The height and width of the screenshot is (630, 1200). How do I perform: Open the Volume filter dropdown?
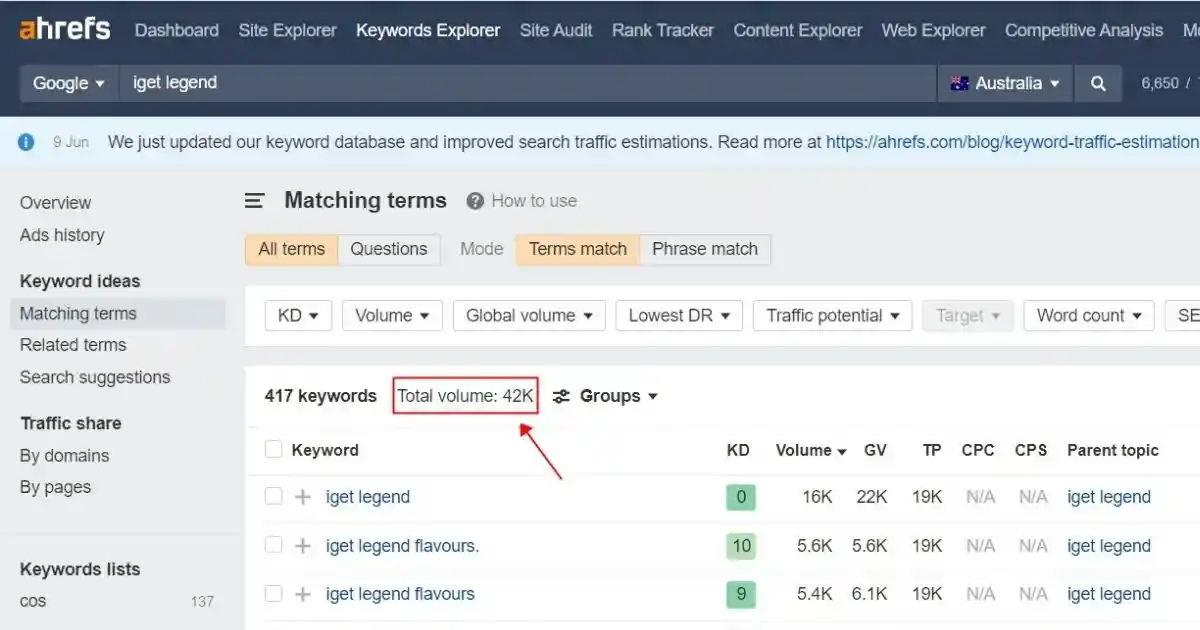392,316
